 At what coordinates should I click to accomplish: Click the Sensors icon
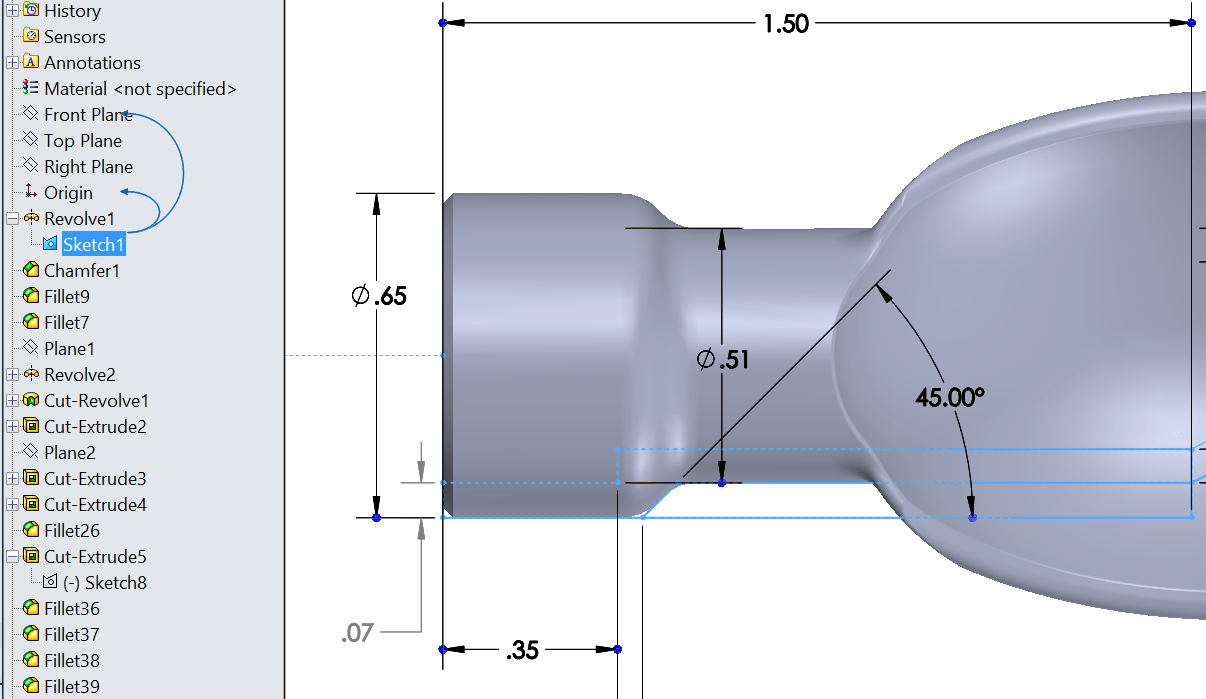(x=30, y=36)
